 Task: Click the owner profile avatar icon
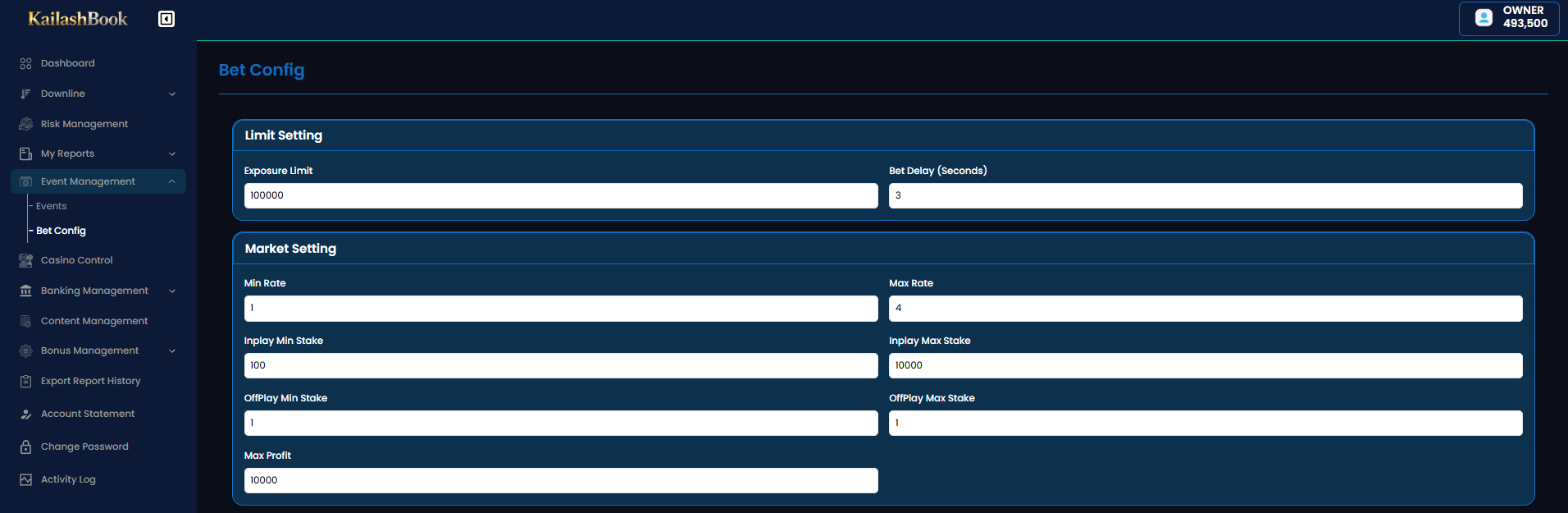[1484, 17]
